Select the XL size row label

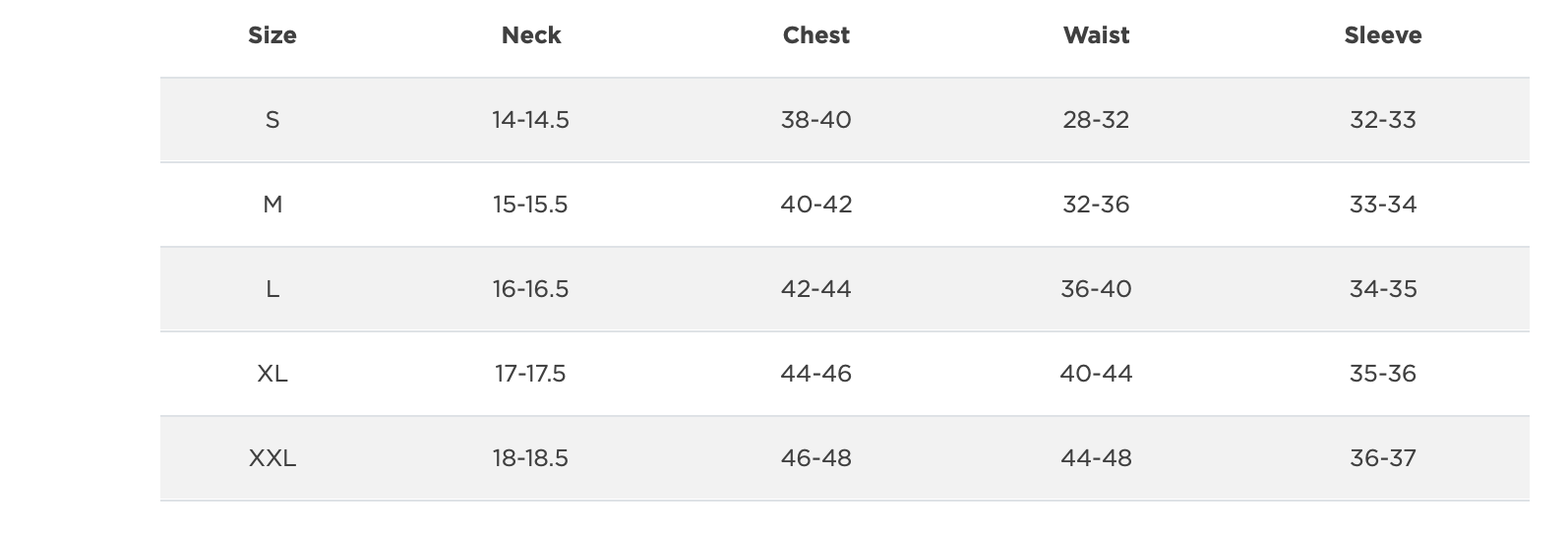[272, 374]
